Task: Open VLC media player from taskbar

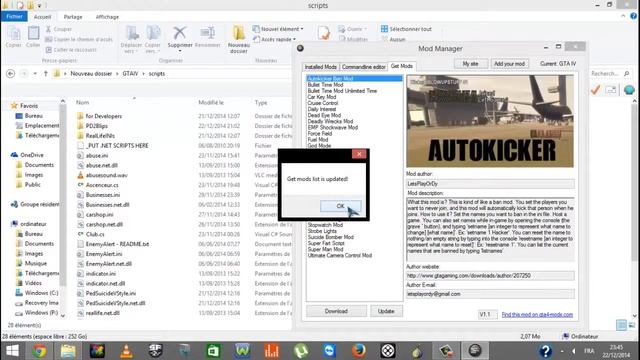Action: tap(126, 351)
